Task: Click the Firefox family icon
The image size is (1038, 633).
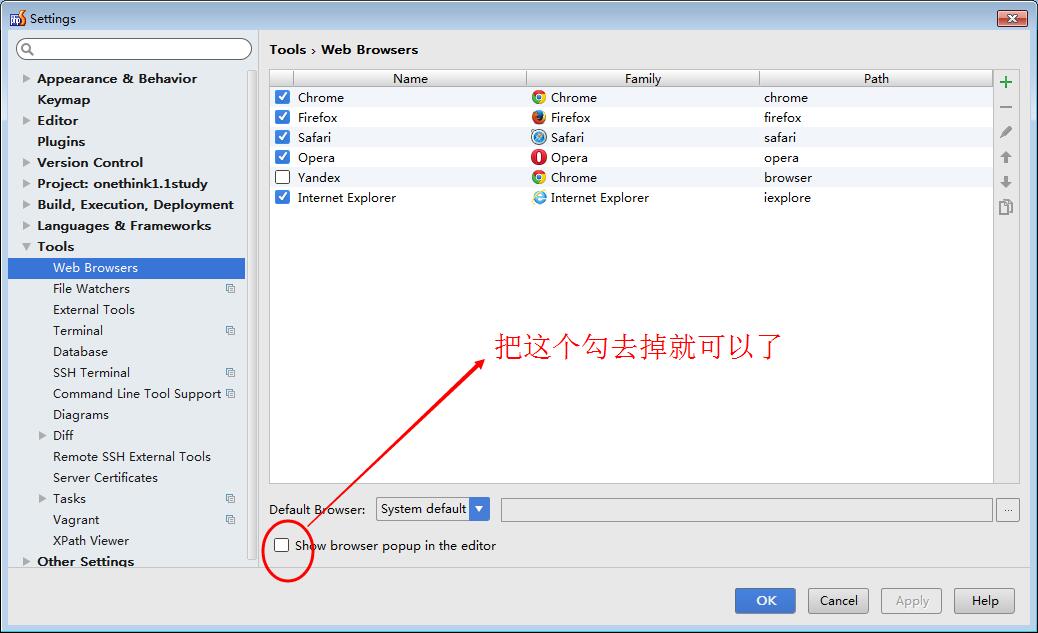Action: 539,117
